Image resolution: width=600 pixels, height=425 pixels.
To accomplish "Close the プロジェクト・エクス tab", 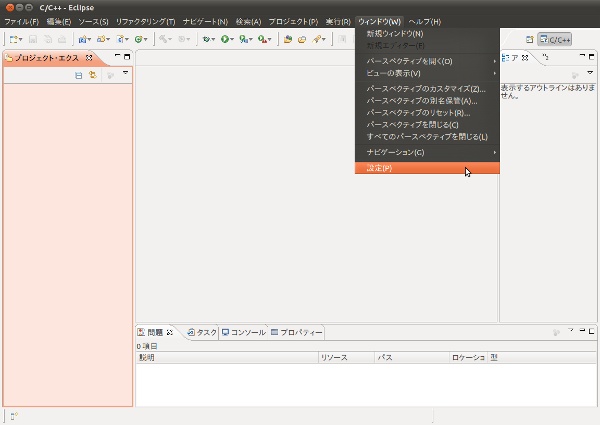I will coord(89,58).
